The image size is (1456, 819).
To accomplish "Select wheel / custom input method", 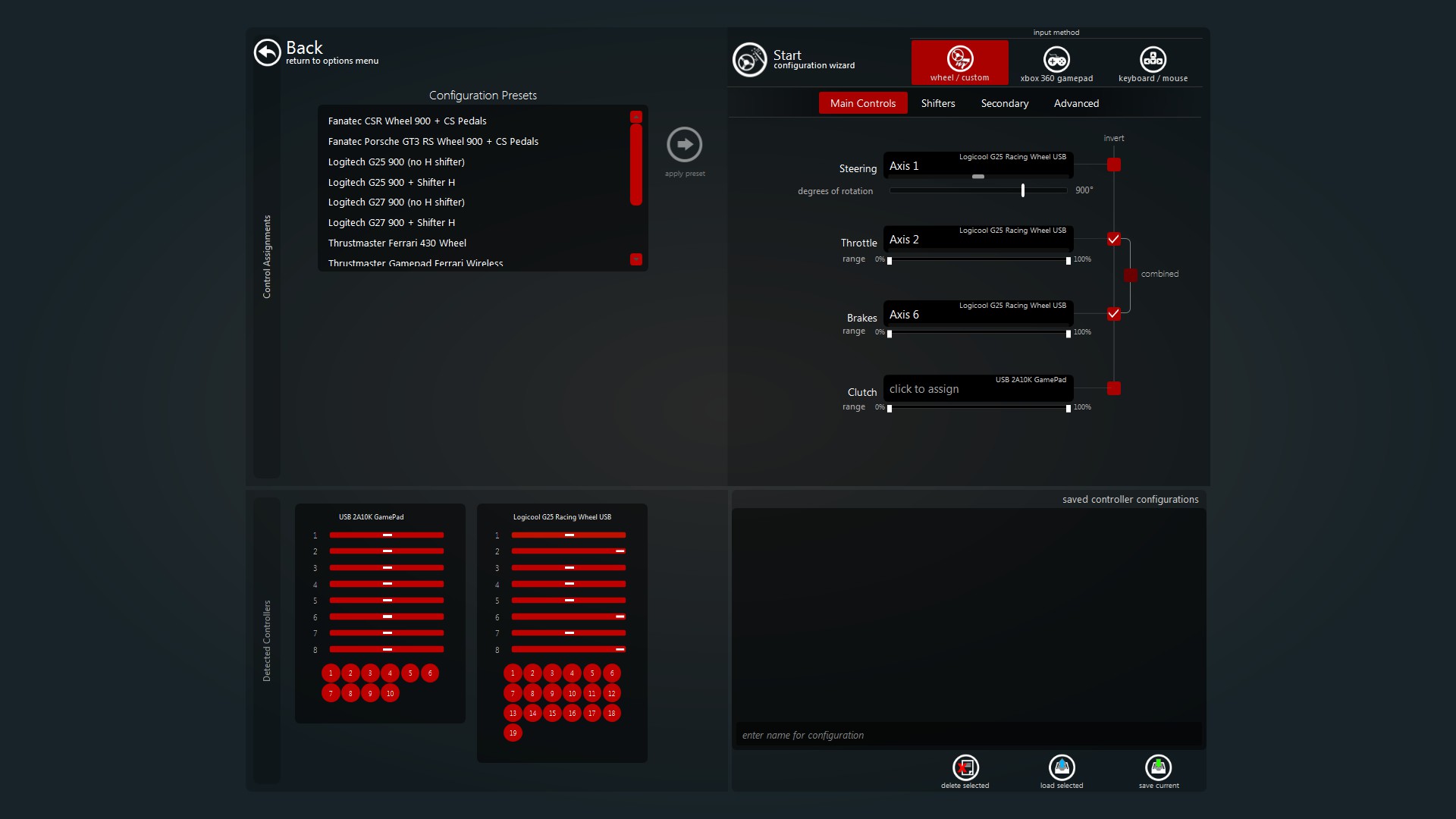I will 959,62.
